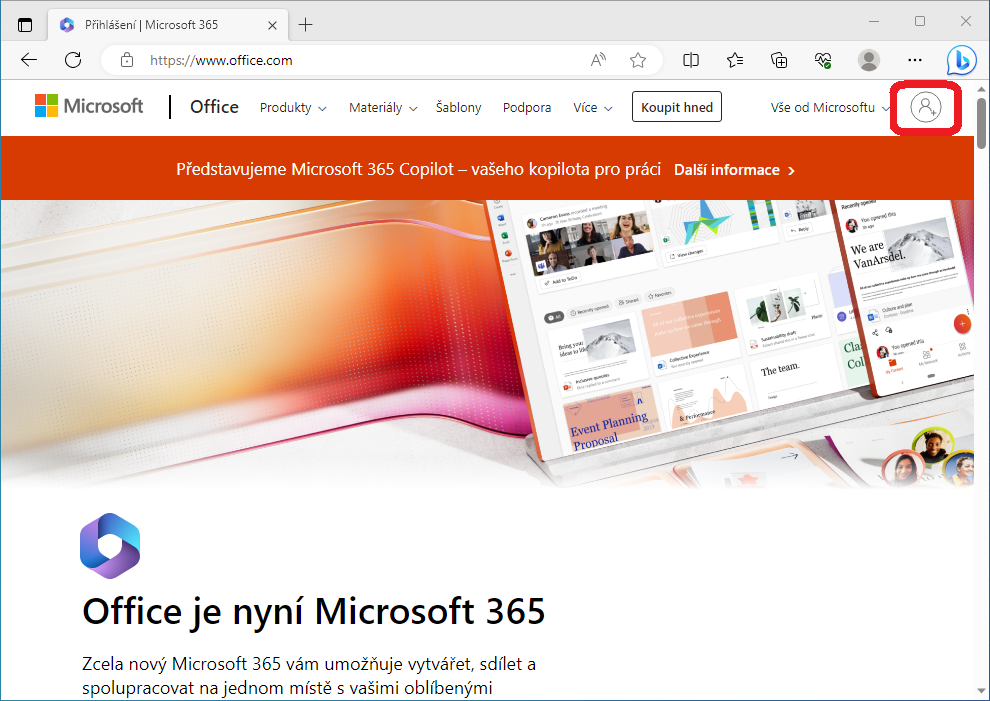Go to the Office home link
Screen dimensions: 990x701
(x=214, y=107)
